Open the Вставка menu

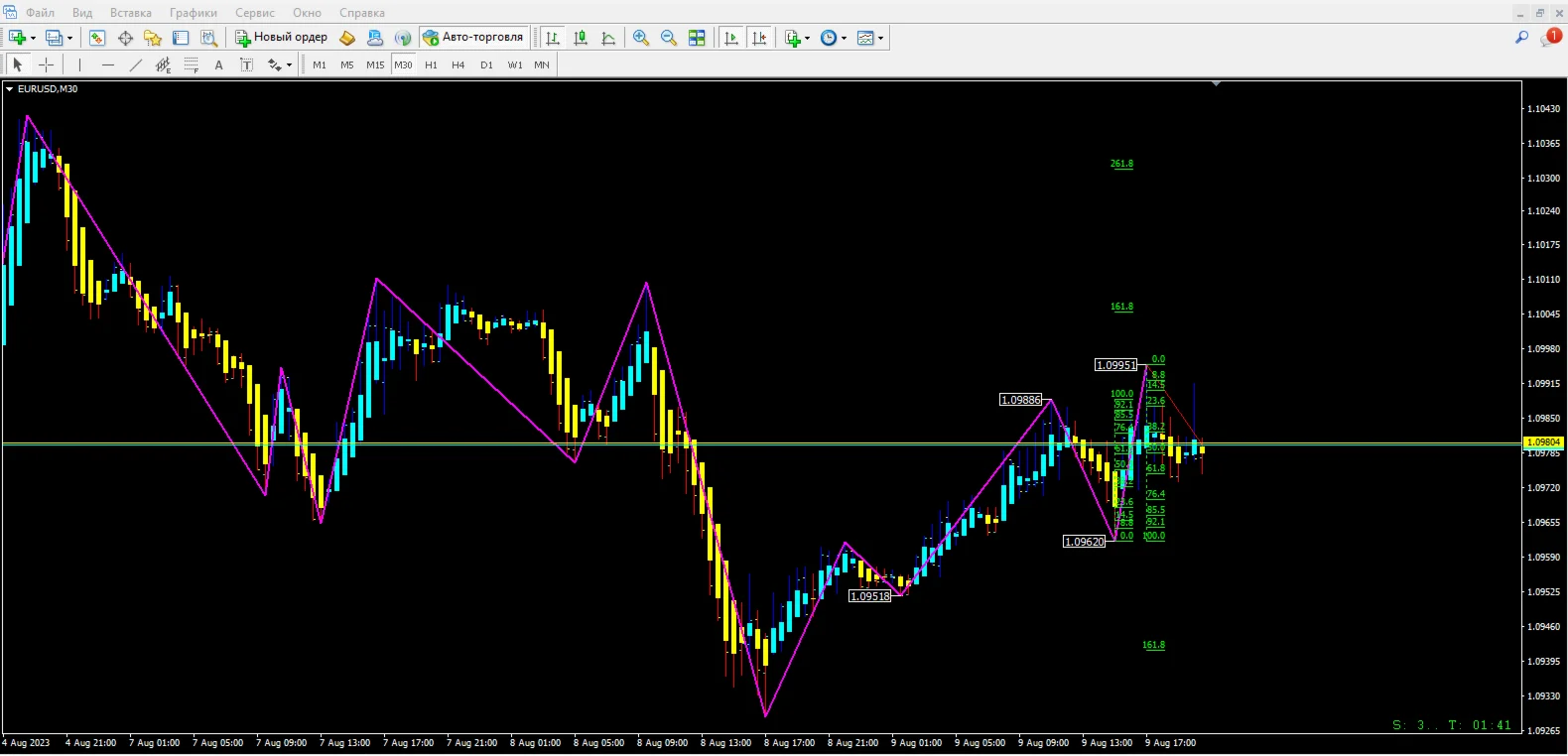click(131, 13)
